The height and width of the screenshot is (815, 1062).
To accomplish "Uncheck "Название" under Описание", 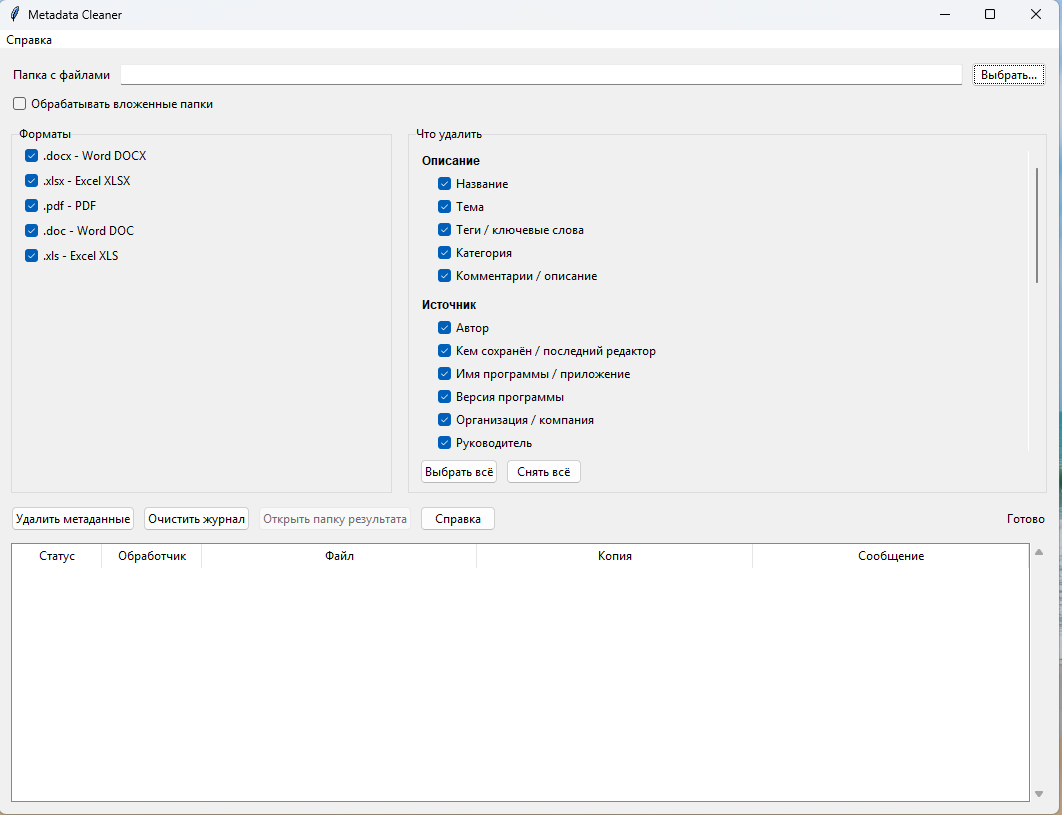I will click(444, 183).
